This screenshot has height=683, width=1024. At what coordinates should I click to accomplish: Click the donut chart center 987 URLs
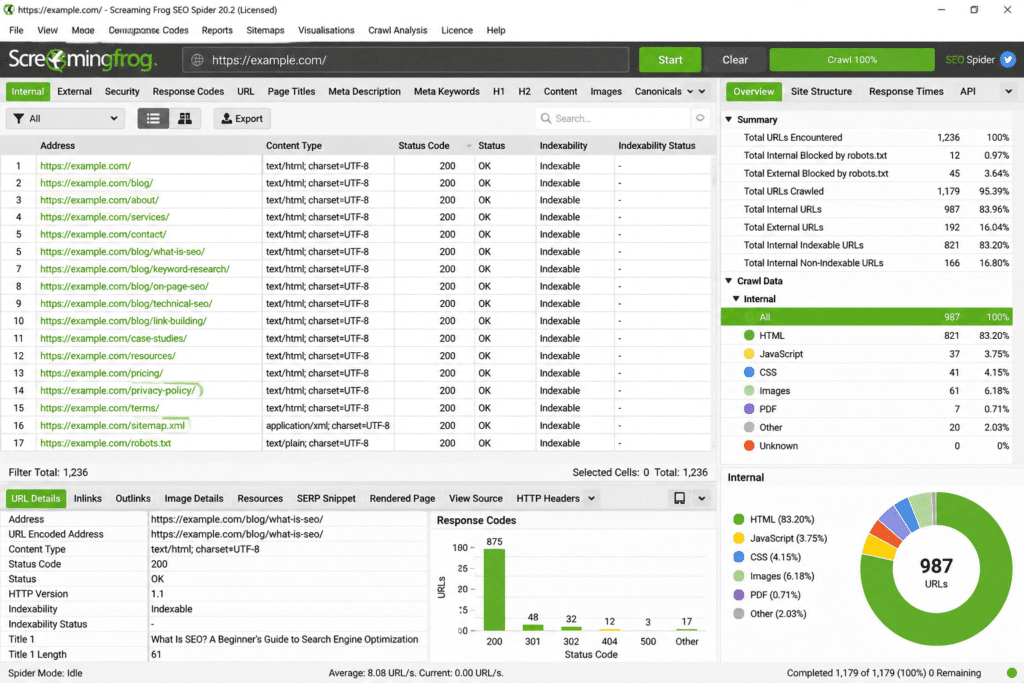pyautogui.click(x=936, y=571)
